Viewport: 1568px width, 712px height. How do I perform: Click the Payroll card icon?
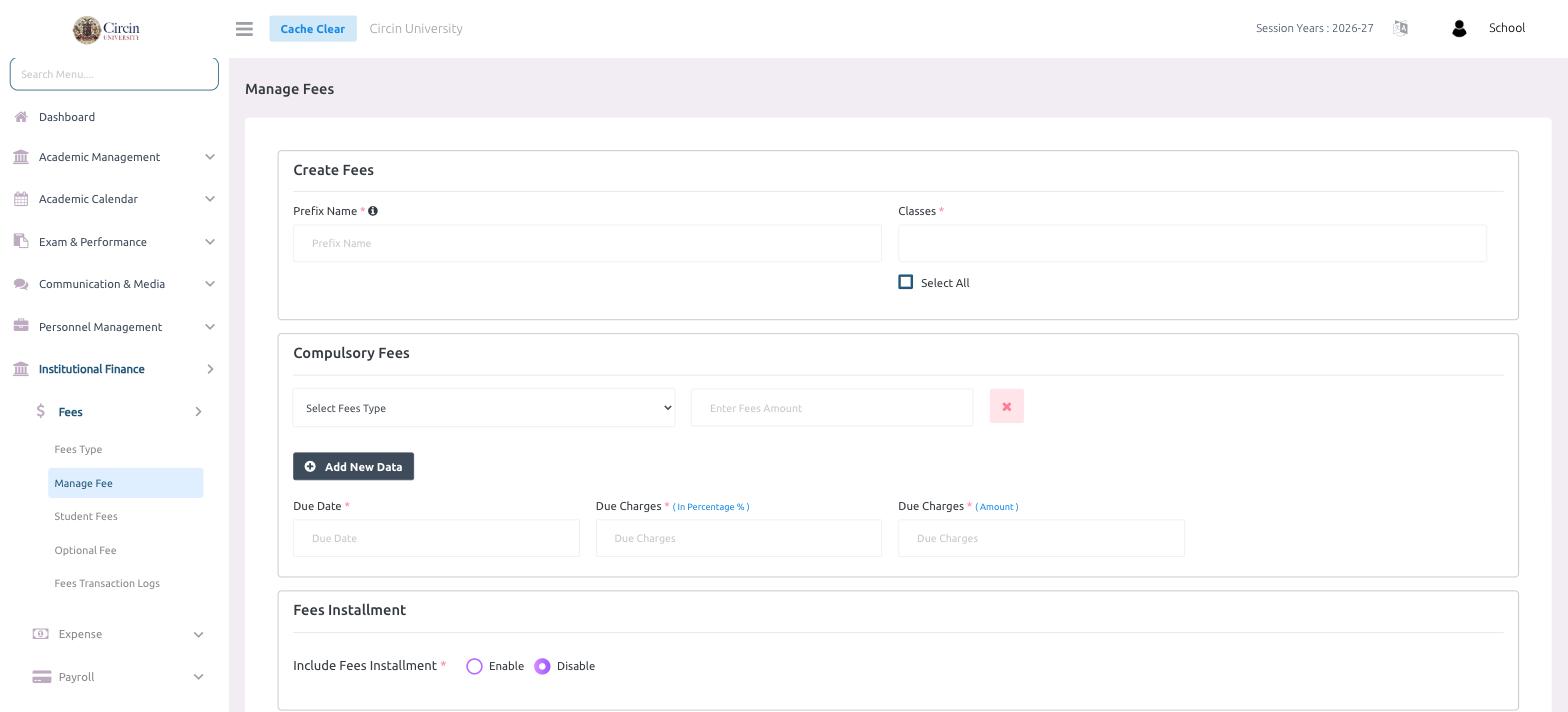tap(41, 677)
